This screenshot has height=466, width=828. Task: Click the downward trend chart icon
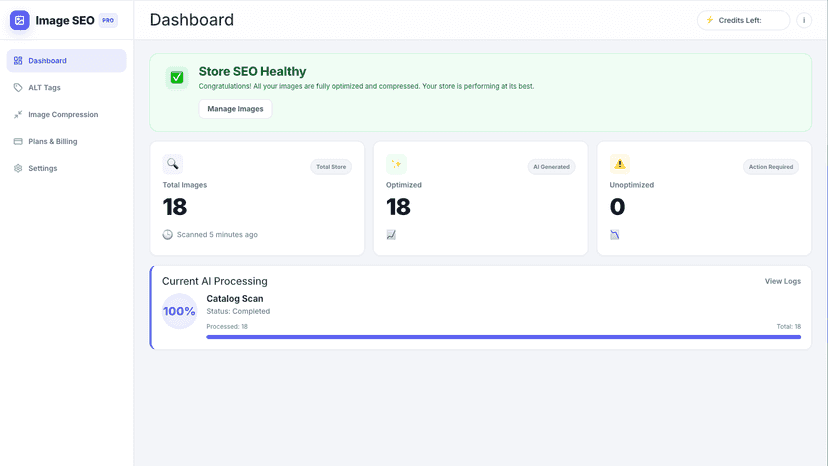coord(615,235)
